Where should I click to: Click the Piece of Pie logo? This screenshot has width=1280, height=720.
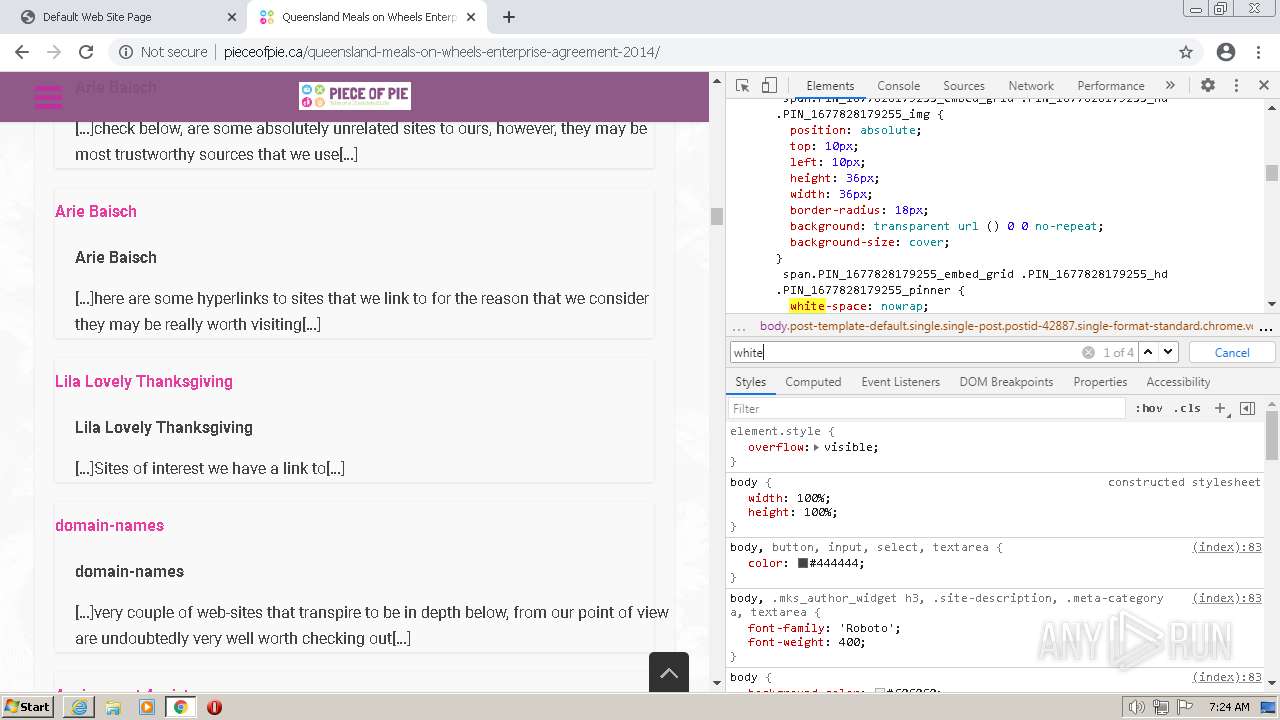(355, 96)
